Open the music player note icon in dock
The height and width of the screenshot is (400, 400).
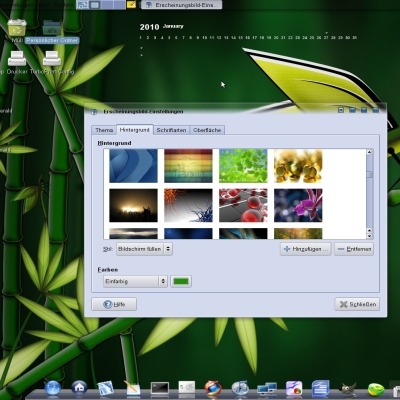(x=240, y=388)
